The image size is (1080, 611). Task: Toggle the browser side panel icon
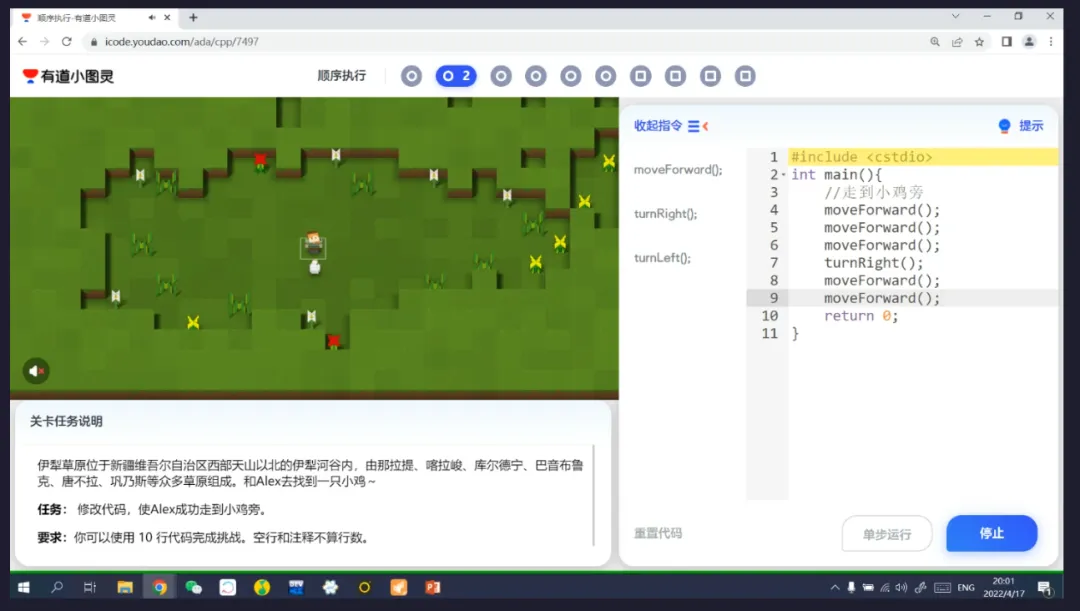point(1006,42)
